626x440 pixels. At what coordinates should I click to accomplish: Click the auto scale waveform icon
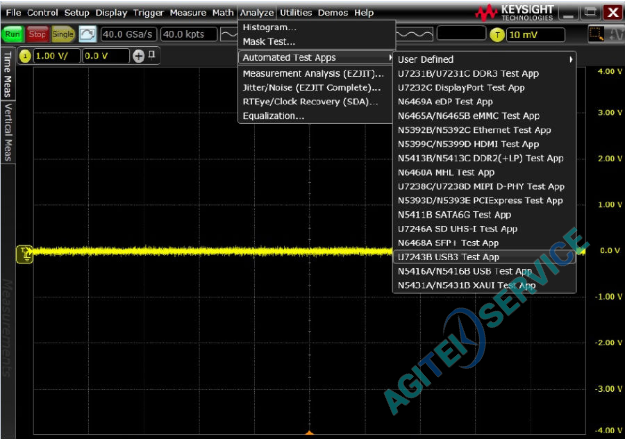[88, 34]
